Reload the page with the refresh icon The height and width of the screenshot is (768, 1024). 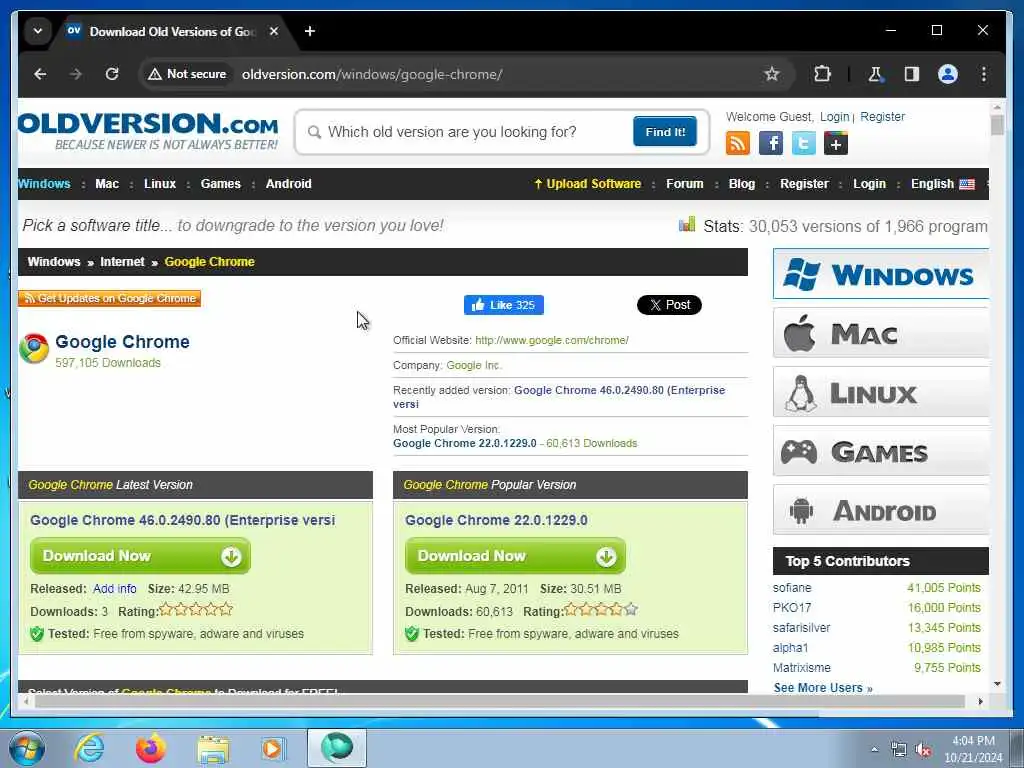(x=112, y=74)
